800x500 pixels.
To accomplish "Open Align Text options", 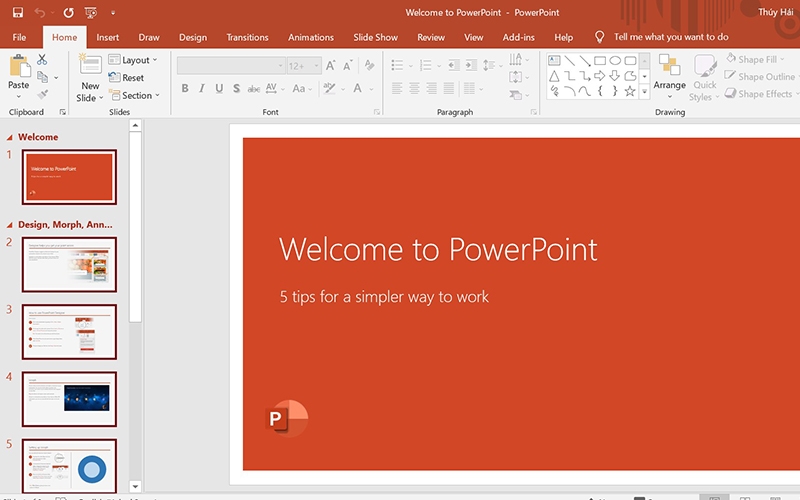I will 519,77.
